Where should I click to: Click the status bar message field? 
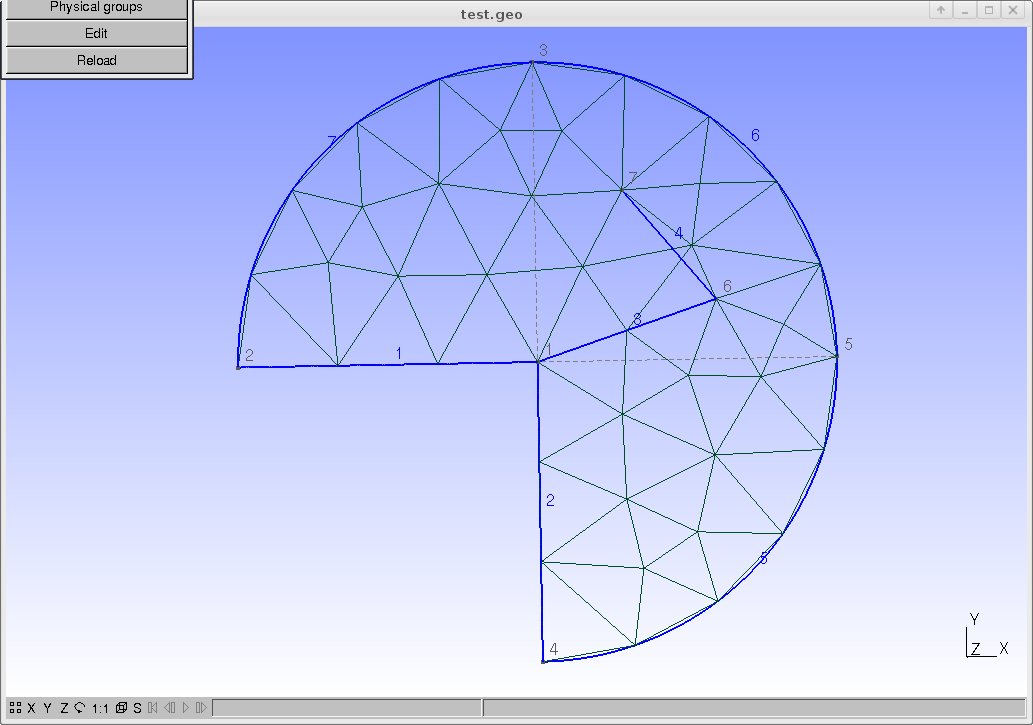[x=347, y=708]
